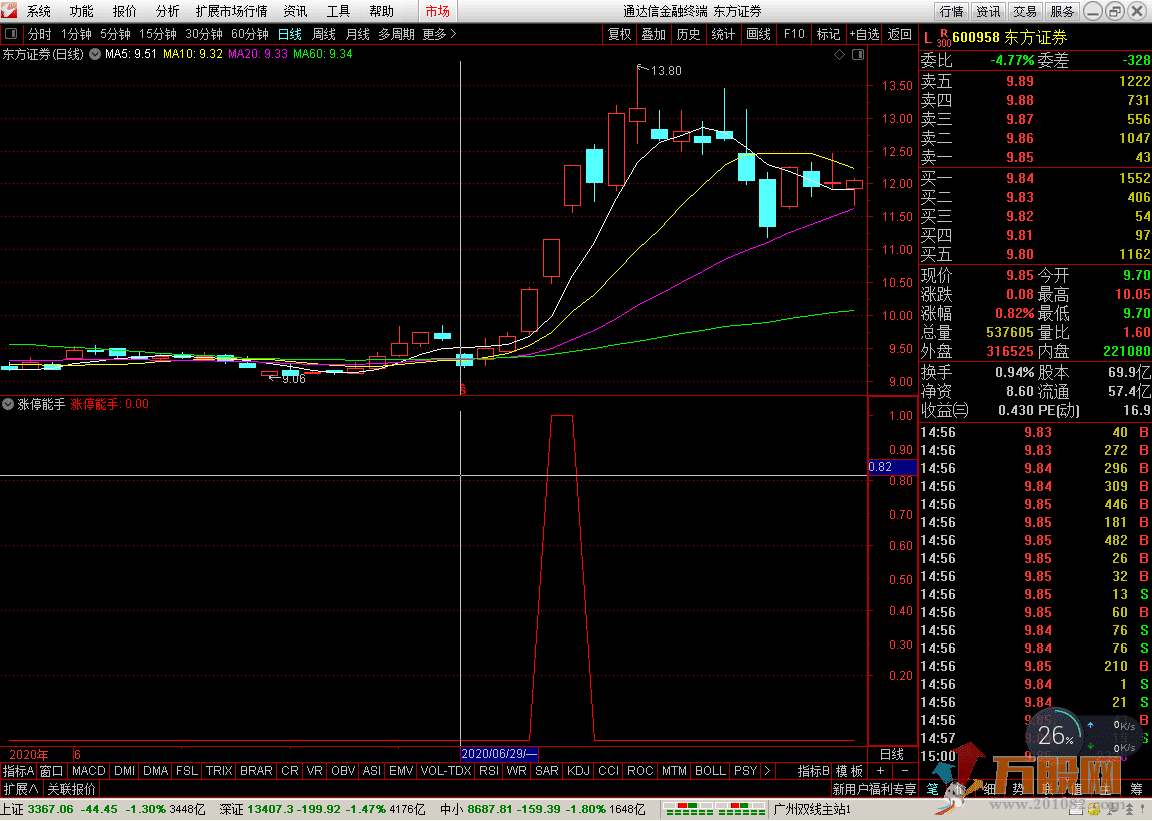The width and height of the screenshot is (1152, 821).
Task: Select the 日线 period tab
Action: [x=289, y=34]
